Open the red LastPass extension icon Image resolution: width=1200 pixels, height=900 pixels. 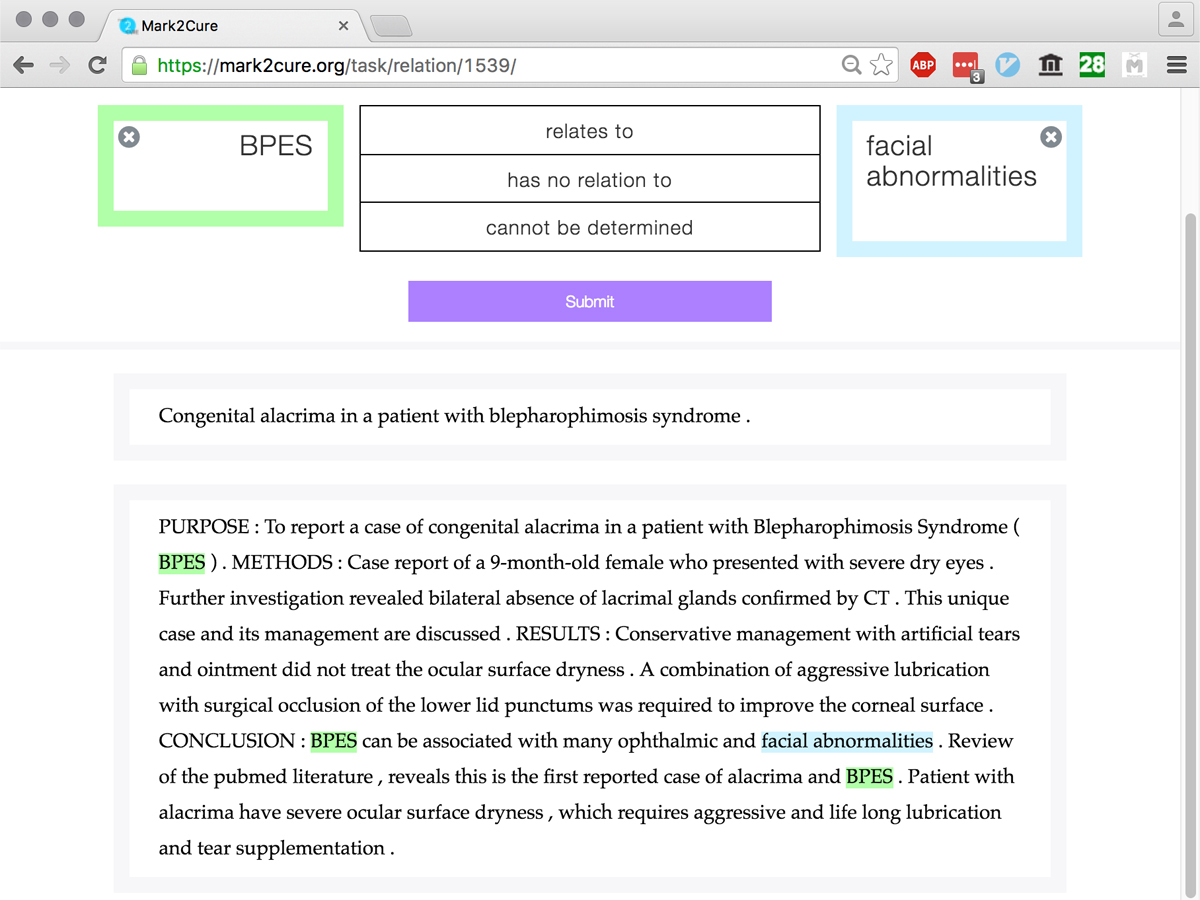coord(965,66)
